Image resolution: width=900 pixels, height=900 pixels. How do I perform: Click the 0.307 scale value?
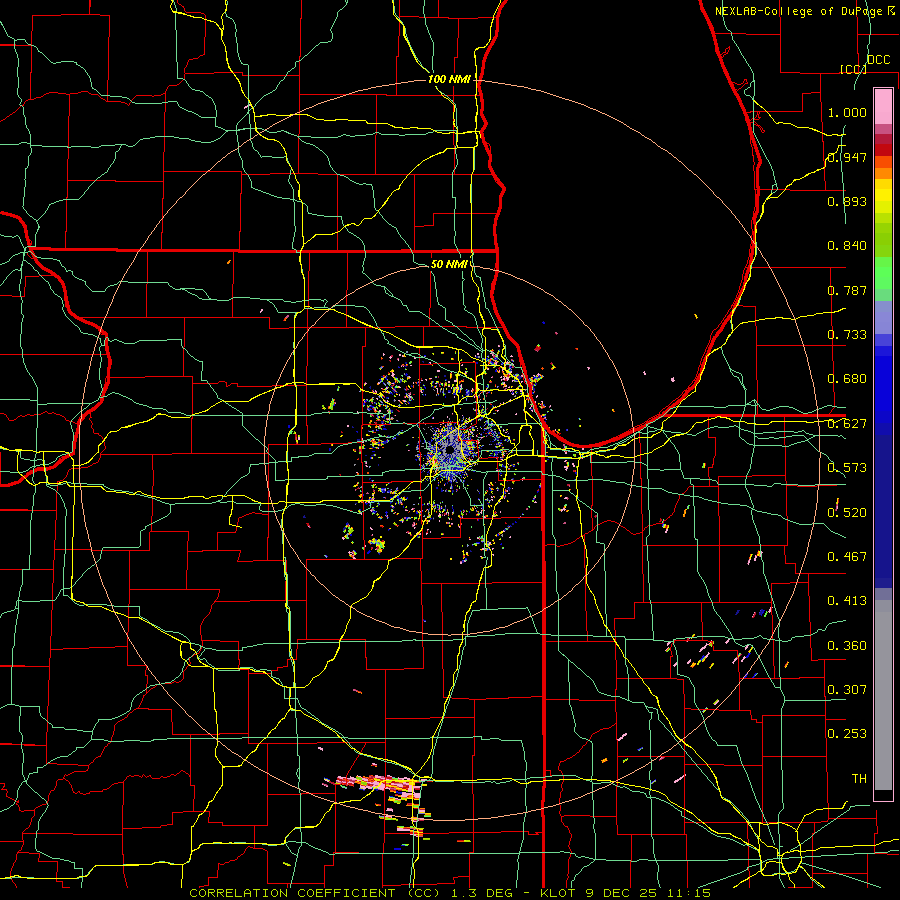(x=847, y=689)
